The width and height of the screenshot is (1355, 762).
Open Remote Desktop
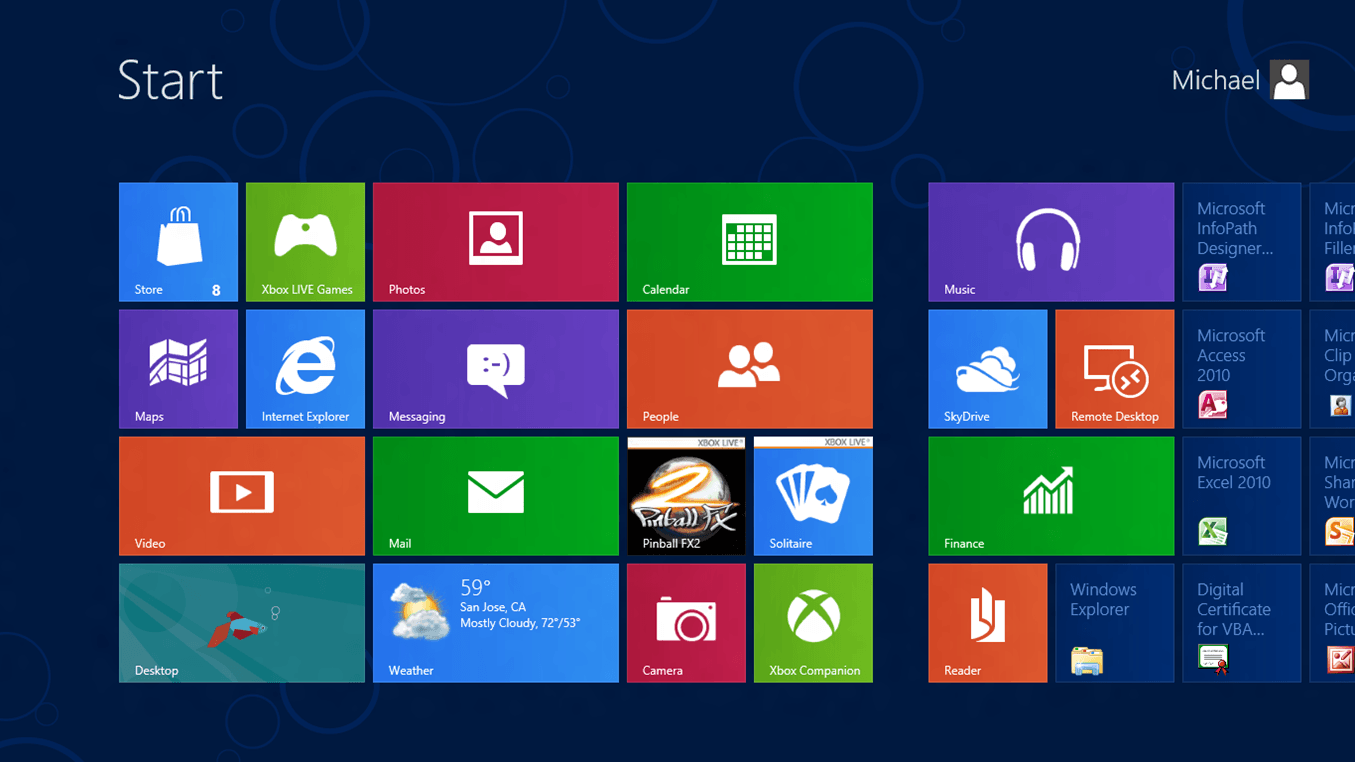(x=1114, y=368)
